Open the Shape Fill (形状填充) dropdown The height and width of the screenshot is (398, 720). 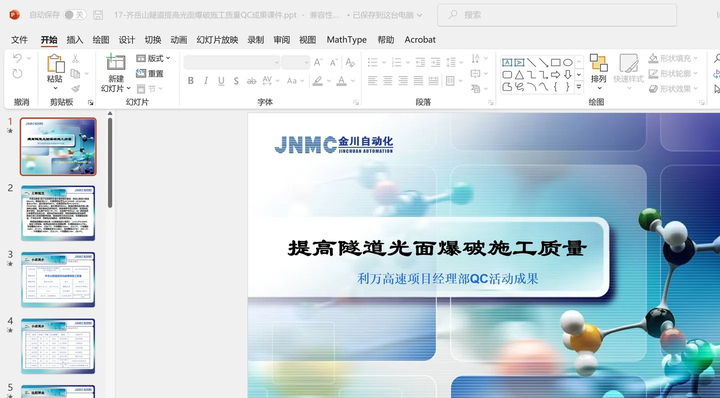[x=673, y=58]
